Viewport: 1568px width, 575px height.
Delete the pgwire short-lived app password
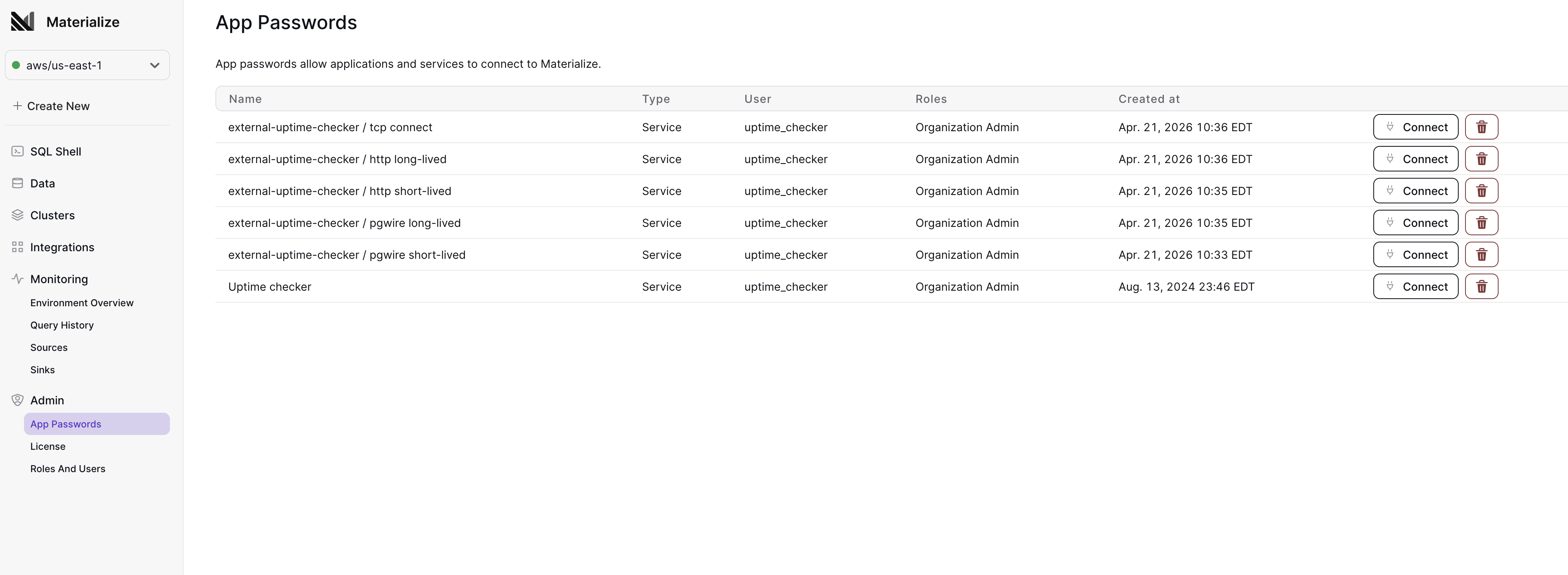tap(1481, 255)
